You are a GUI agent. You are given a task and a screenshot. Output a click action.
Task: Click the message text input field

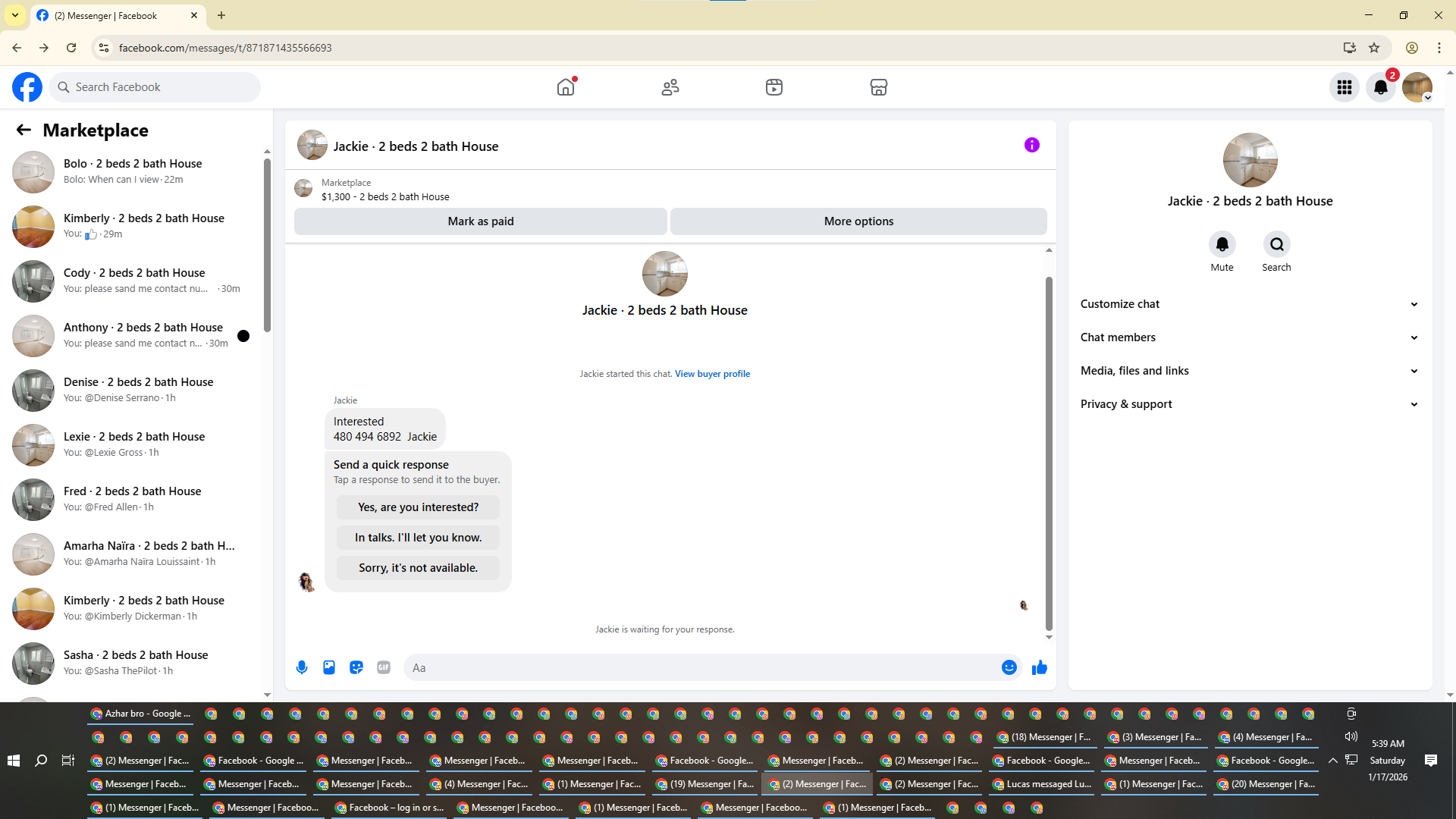tap(701, 668)
